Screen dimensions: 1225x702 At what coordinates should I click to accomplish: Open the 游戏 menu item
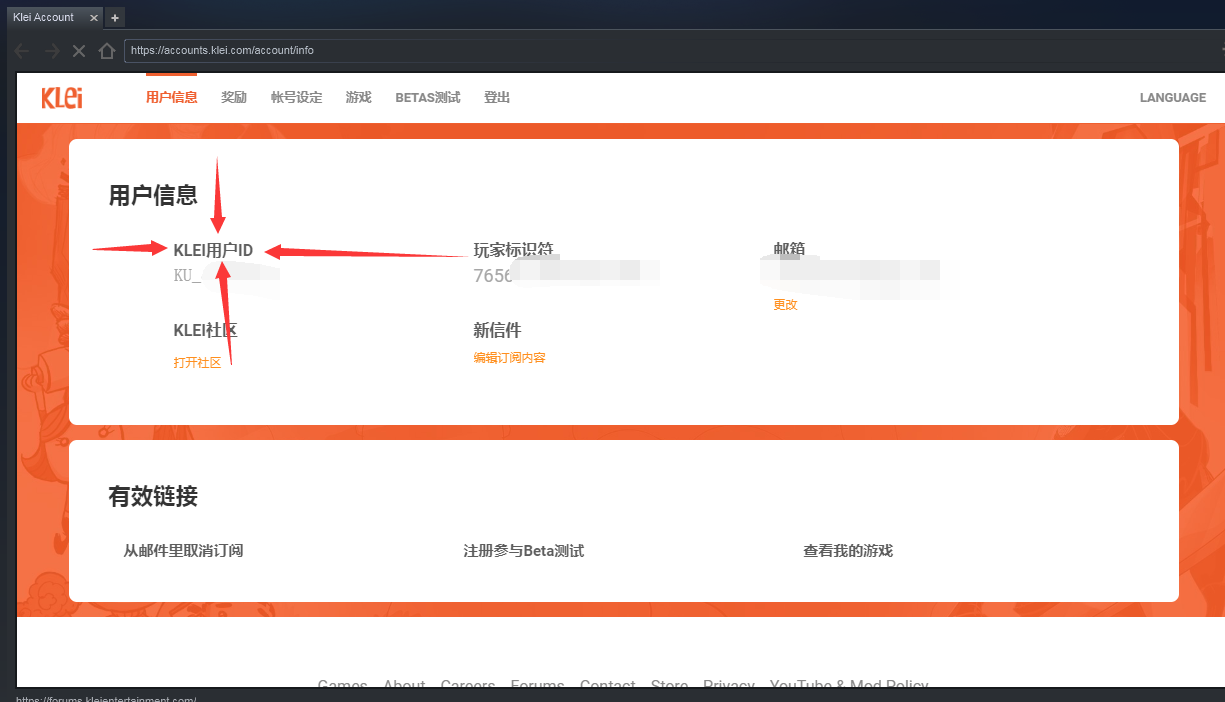point(358,98)
